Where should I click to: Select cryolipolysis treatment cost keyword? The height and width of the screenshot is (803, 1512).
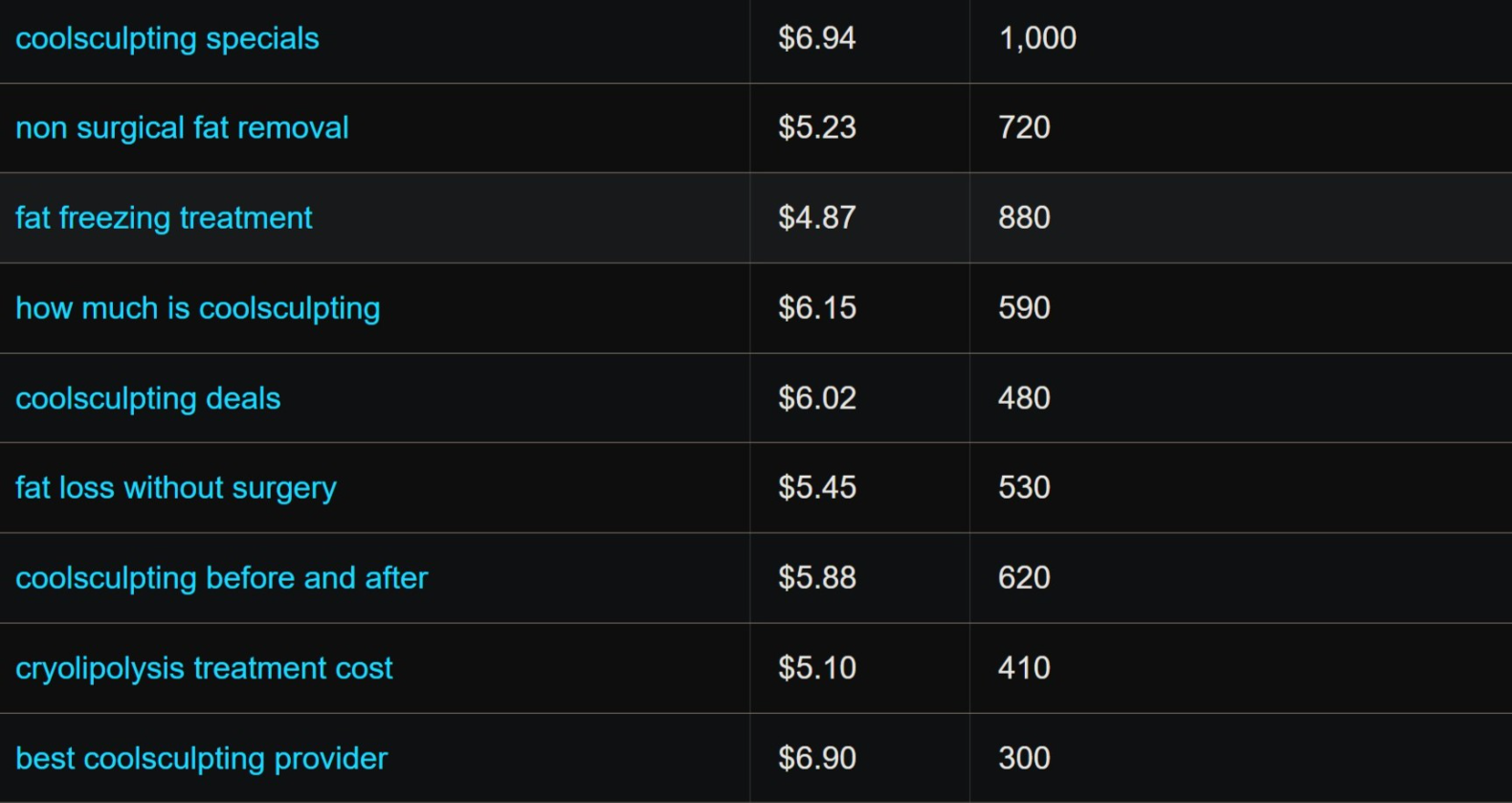[x=204, y=668]
